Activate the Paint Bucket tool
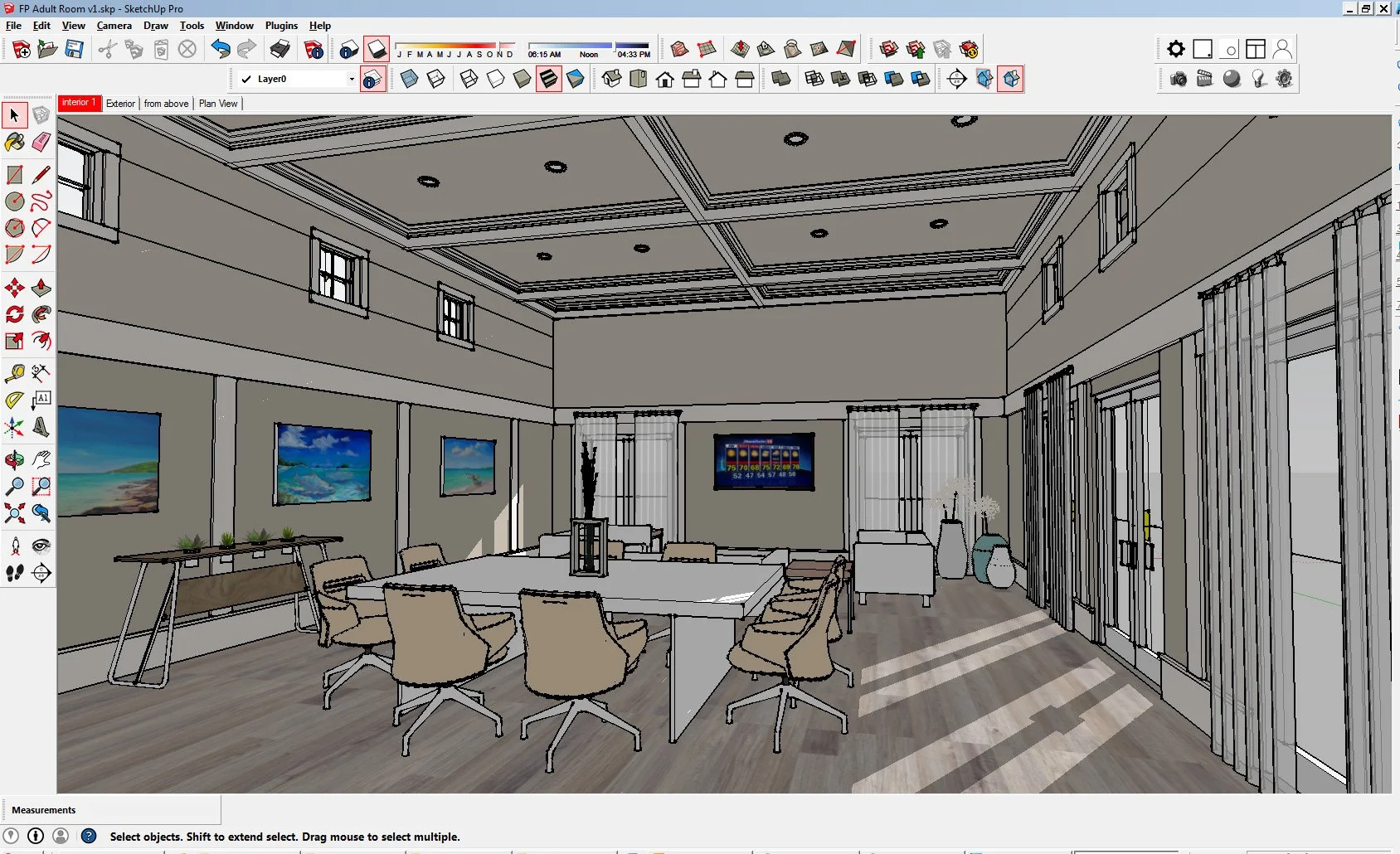 (14, 143)
